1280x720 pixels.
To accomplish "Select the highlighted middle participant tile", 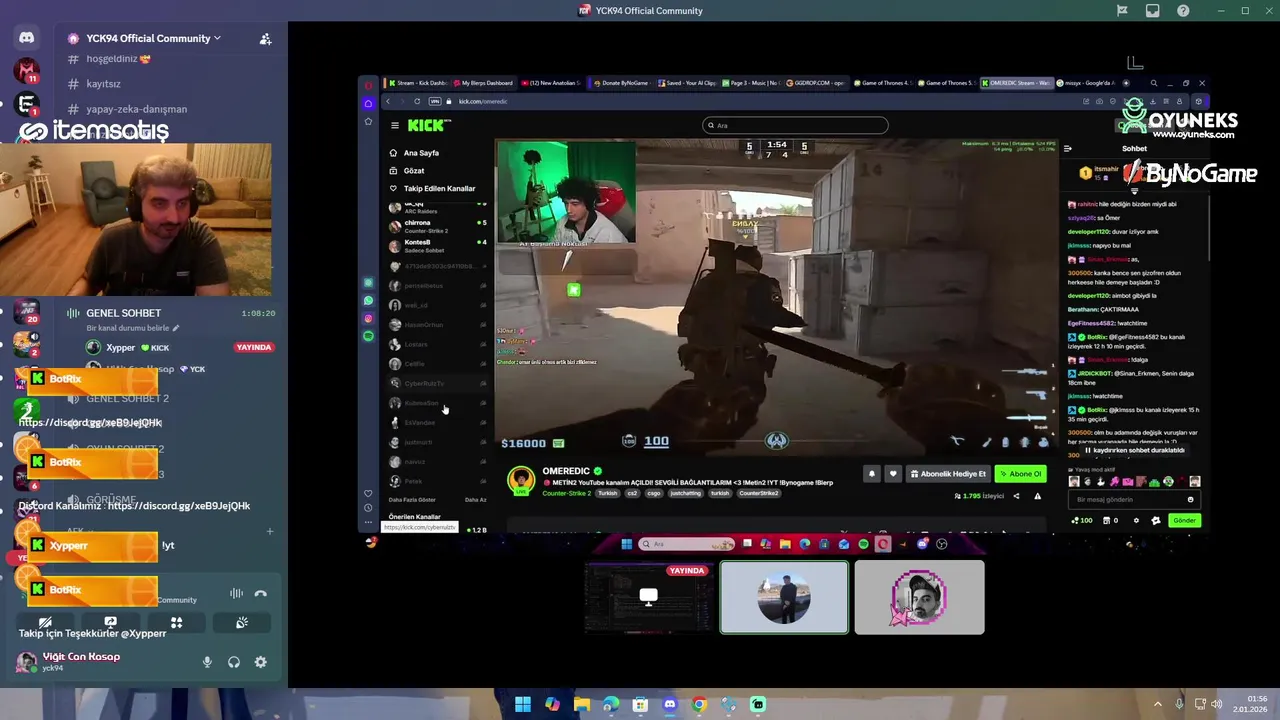I will pos(784,598).
